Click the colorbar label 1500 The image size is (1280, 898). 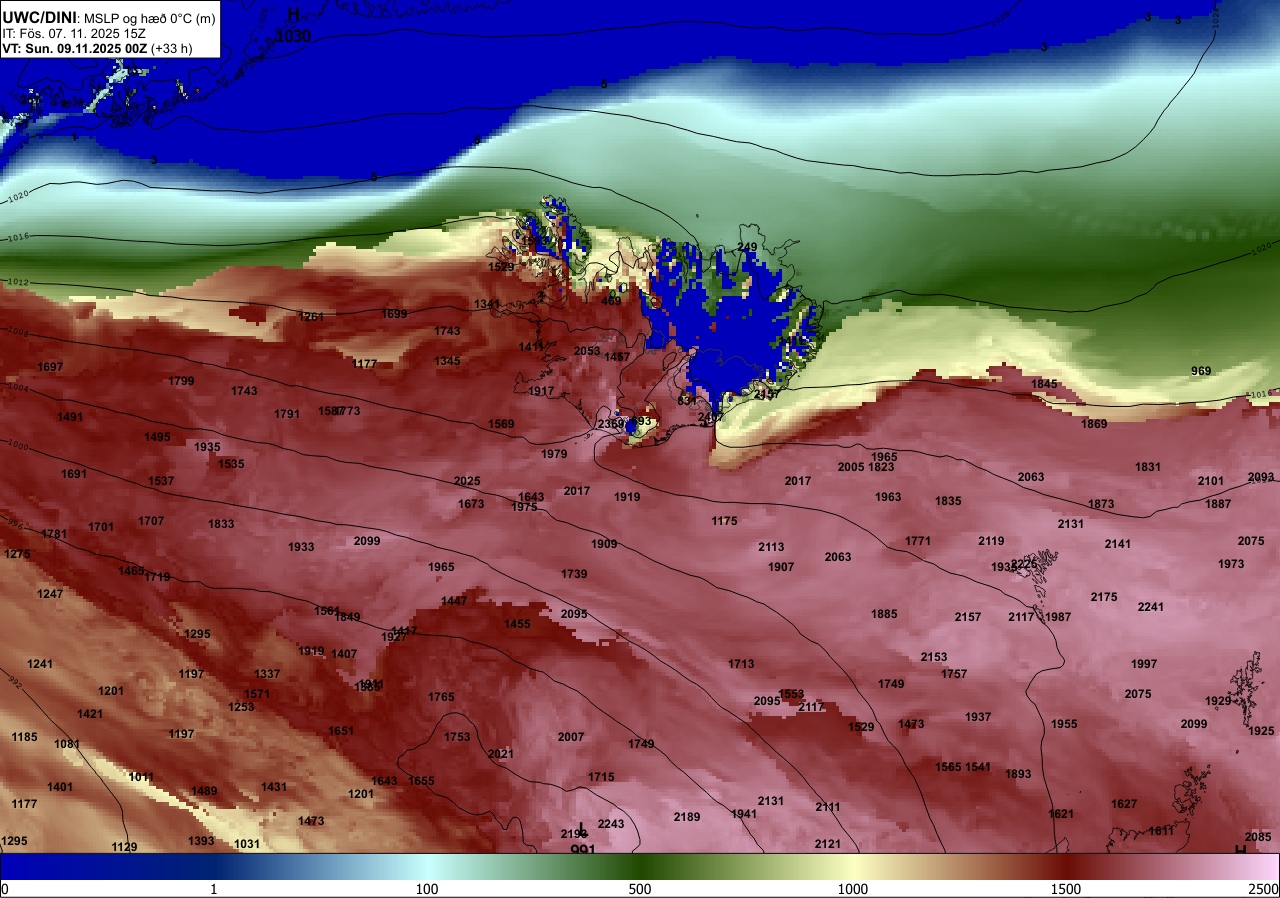coord(1066,890)
